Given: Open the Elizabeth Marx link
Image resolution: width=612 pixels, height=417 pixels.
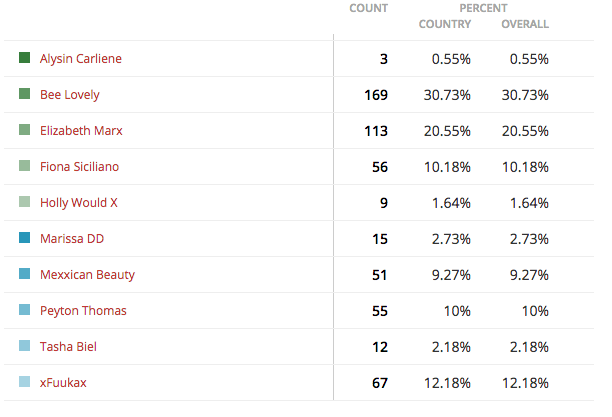Looking at the screenshot, I should coord(81,130).
